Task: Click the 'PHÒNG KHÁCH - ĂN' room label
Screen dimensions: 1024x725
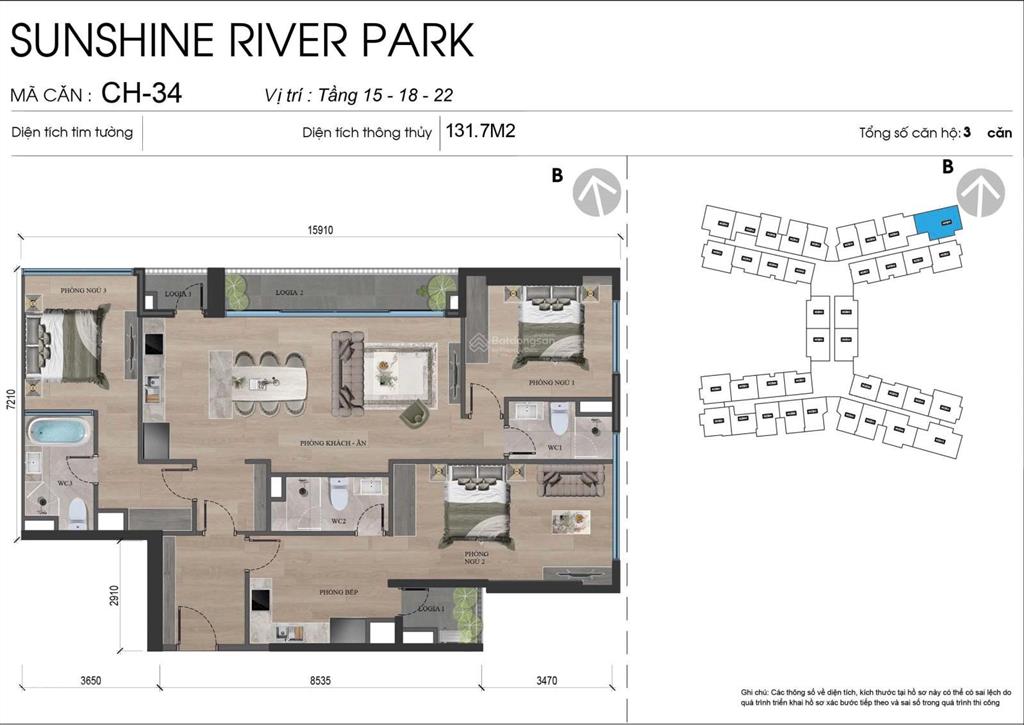Action: coord(333,443)
